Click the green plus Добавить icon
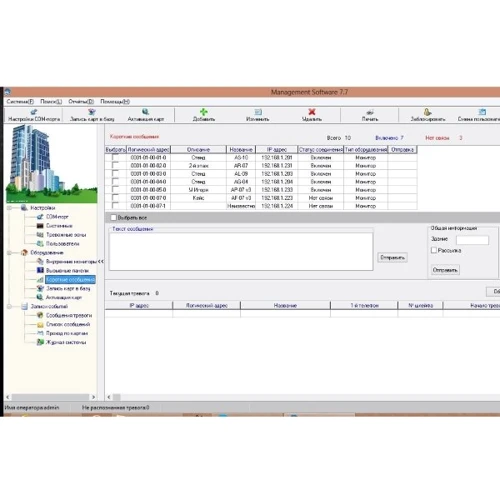The image size is (500, 500). tap(204, 112)
